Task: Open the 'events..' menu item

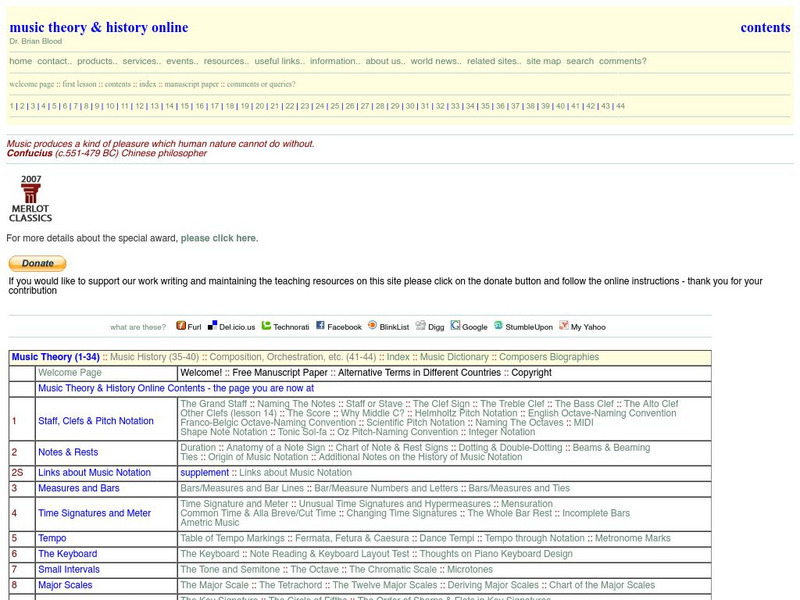Action: pos(182,61)
